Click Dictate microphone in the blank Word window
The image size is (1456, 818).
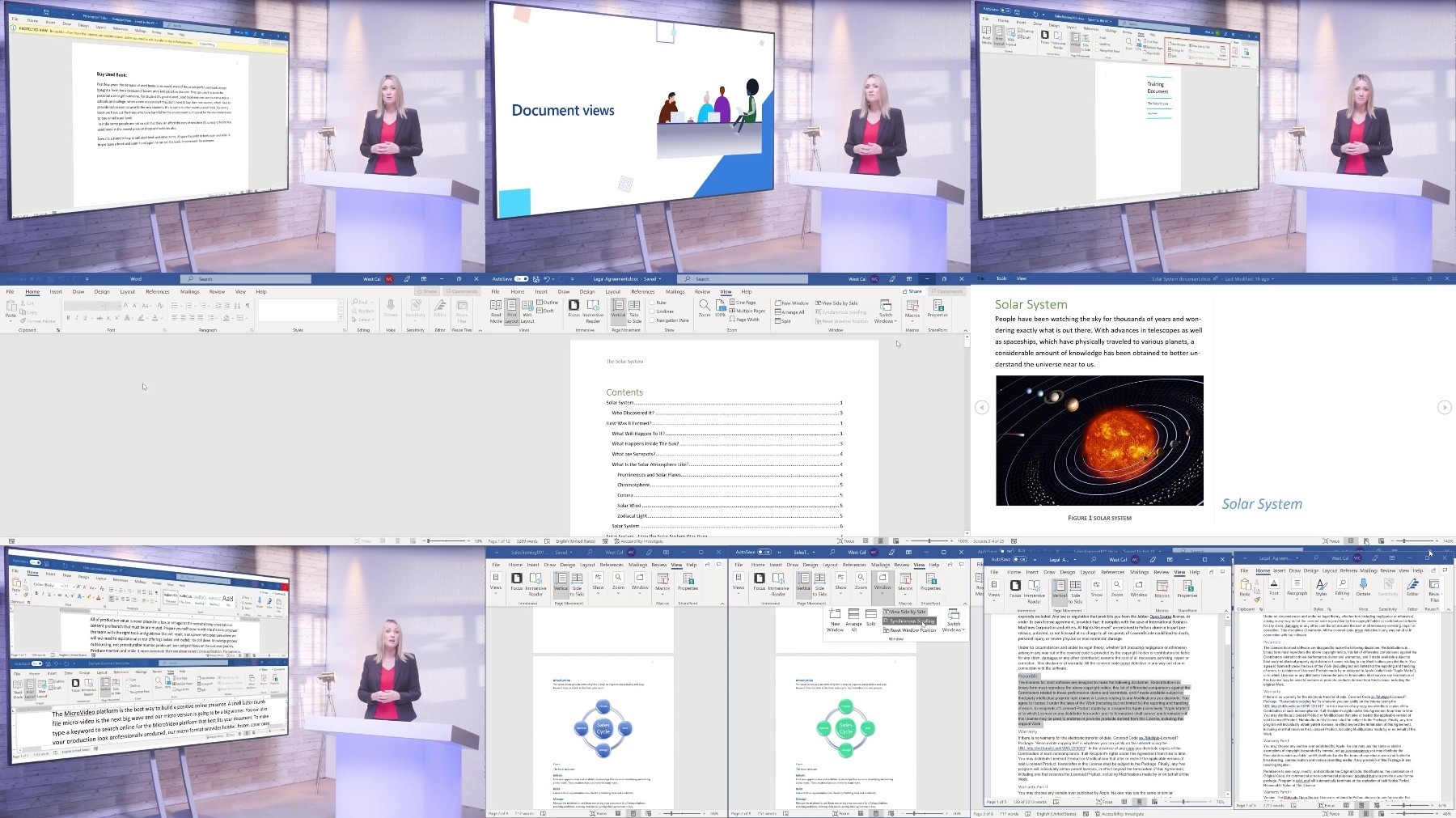pyautogui.click(x=391, y=308)
